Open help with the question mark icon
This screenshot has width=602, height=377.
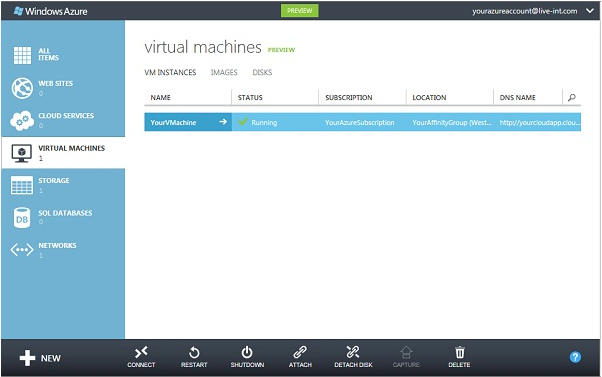pos(575,357)
